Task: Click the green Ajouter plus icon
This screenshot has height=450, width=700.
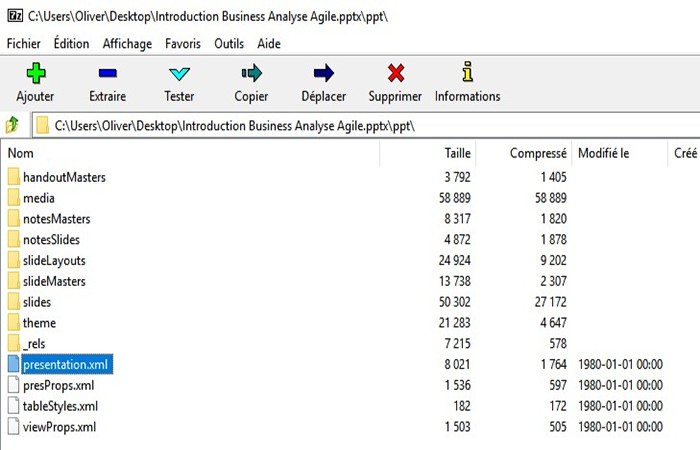Action: [36, 73]
